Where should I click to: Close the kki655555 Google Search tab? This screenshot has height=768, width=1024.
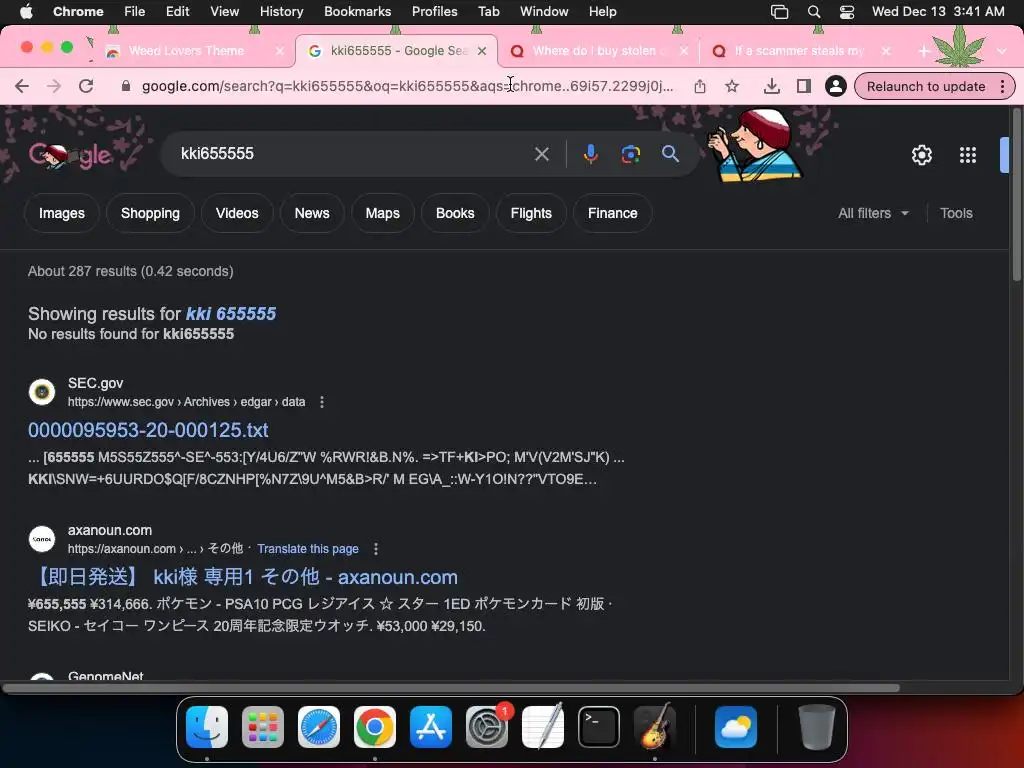pyautogui.click(x=482, y=51)
